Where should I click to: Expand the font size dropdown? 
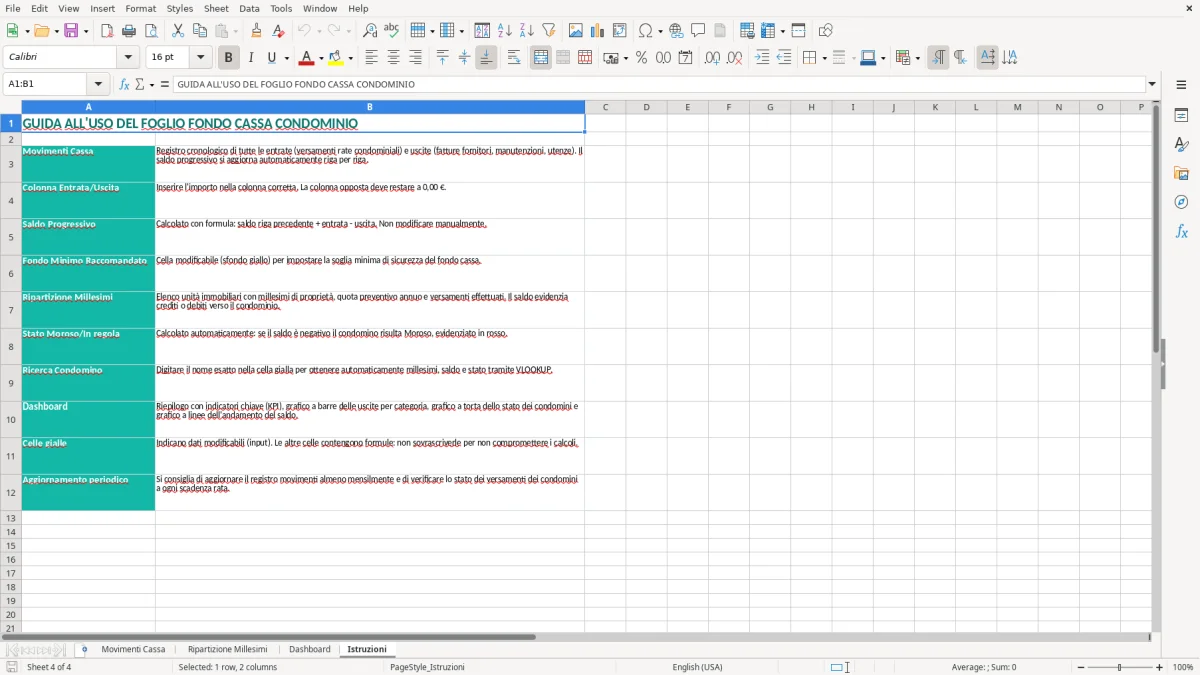pos(201,58)
